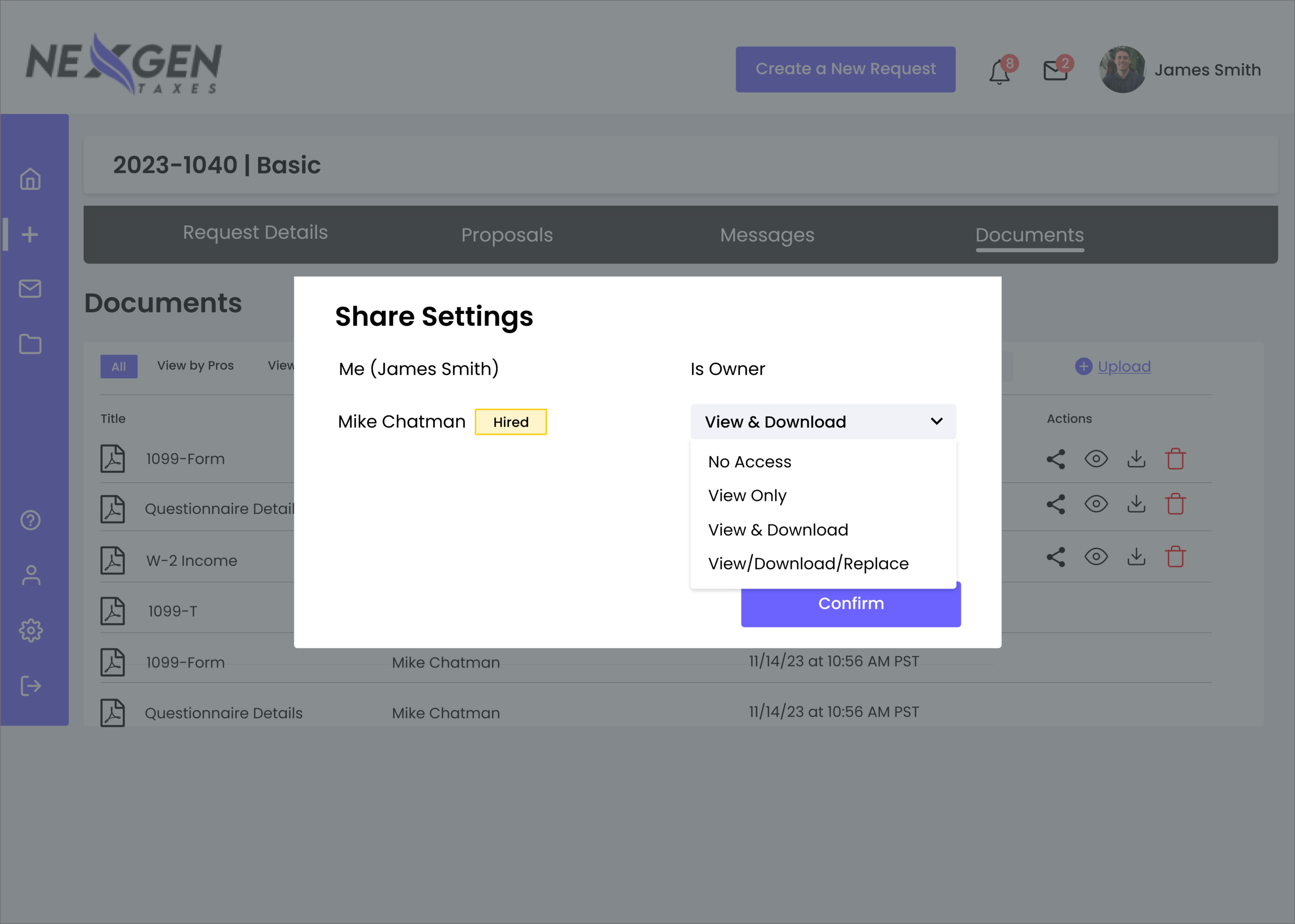1295x924 pixels.
Task: Click 'Me (James Smith)' in Share Settings
Action: 419,369
